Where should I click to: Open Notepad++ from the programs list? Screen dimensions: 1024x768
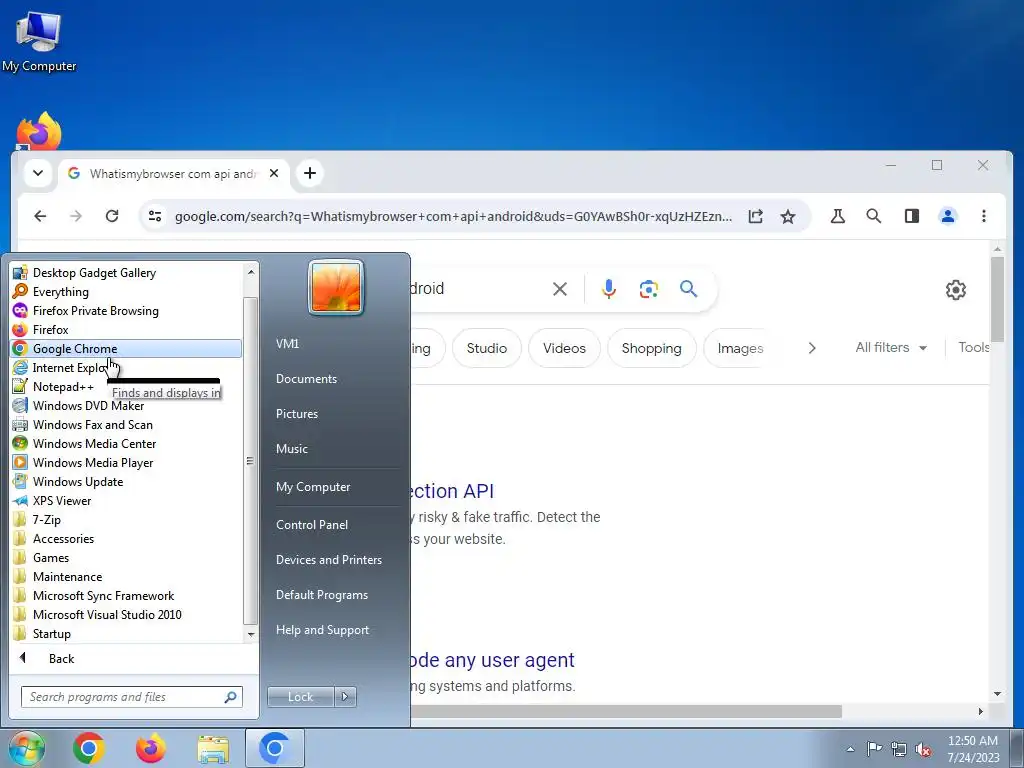(x=126, y=387)
